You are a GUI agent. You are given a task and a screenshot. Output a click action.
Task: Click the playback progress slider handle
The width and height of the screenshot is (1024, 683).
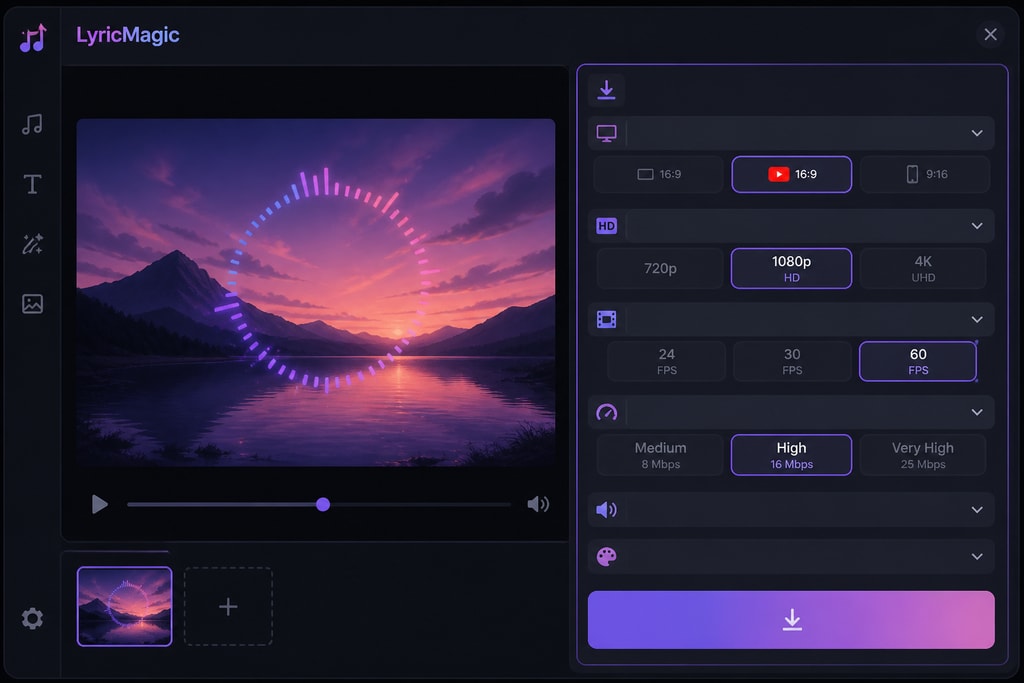(x=323, y=504)
